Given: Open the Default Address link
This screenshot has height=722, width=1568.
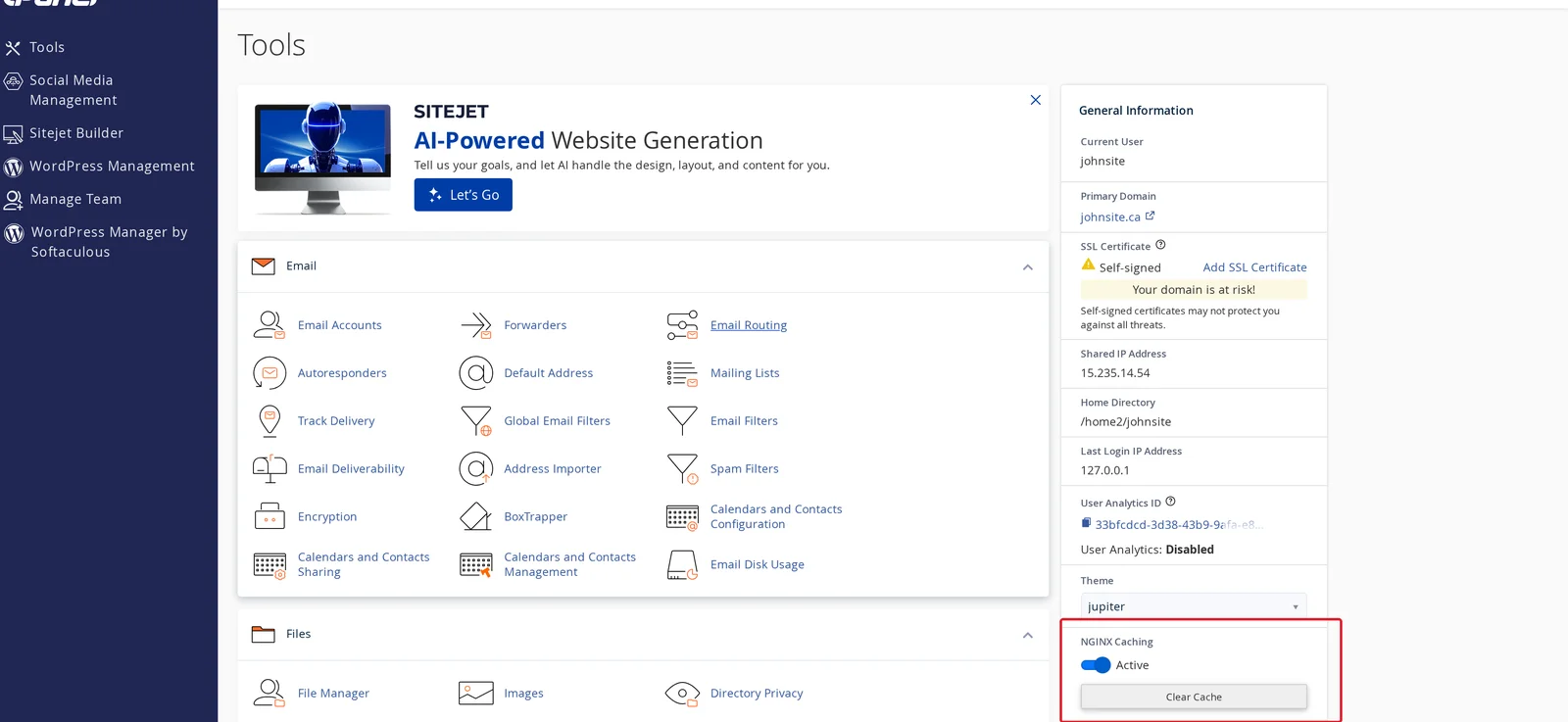Looking at the screenshot, I should pyautogui.click(x=549, y=373).
